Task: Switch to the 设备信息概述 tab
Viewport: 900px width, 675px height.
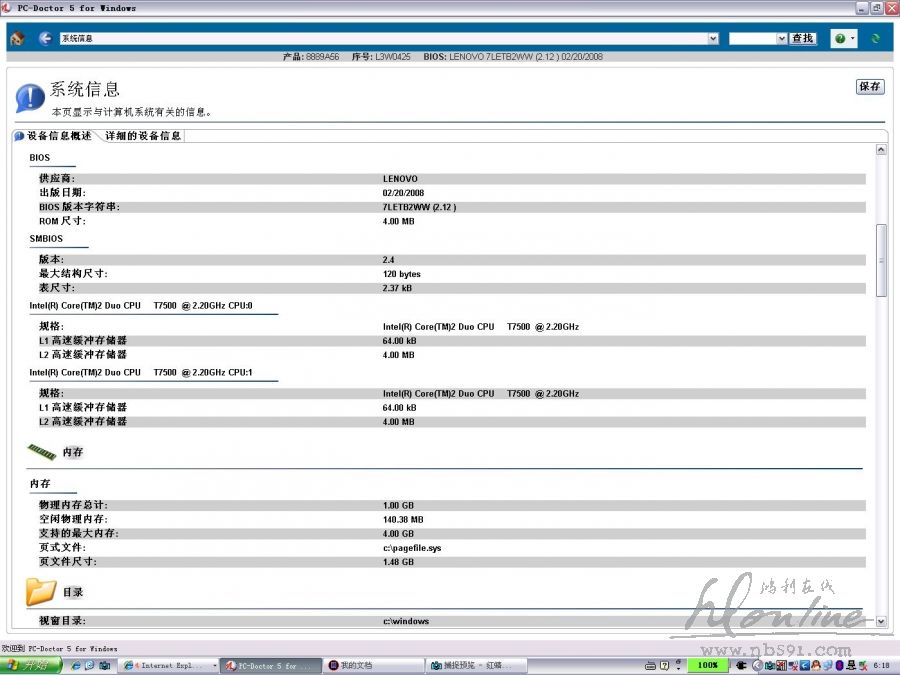Action: click(x=54, y=136)
